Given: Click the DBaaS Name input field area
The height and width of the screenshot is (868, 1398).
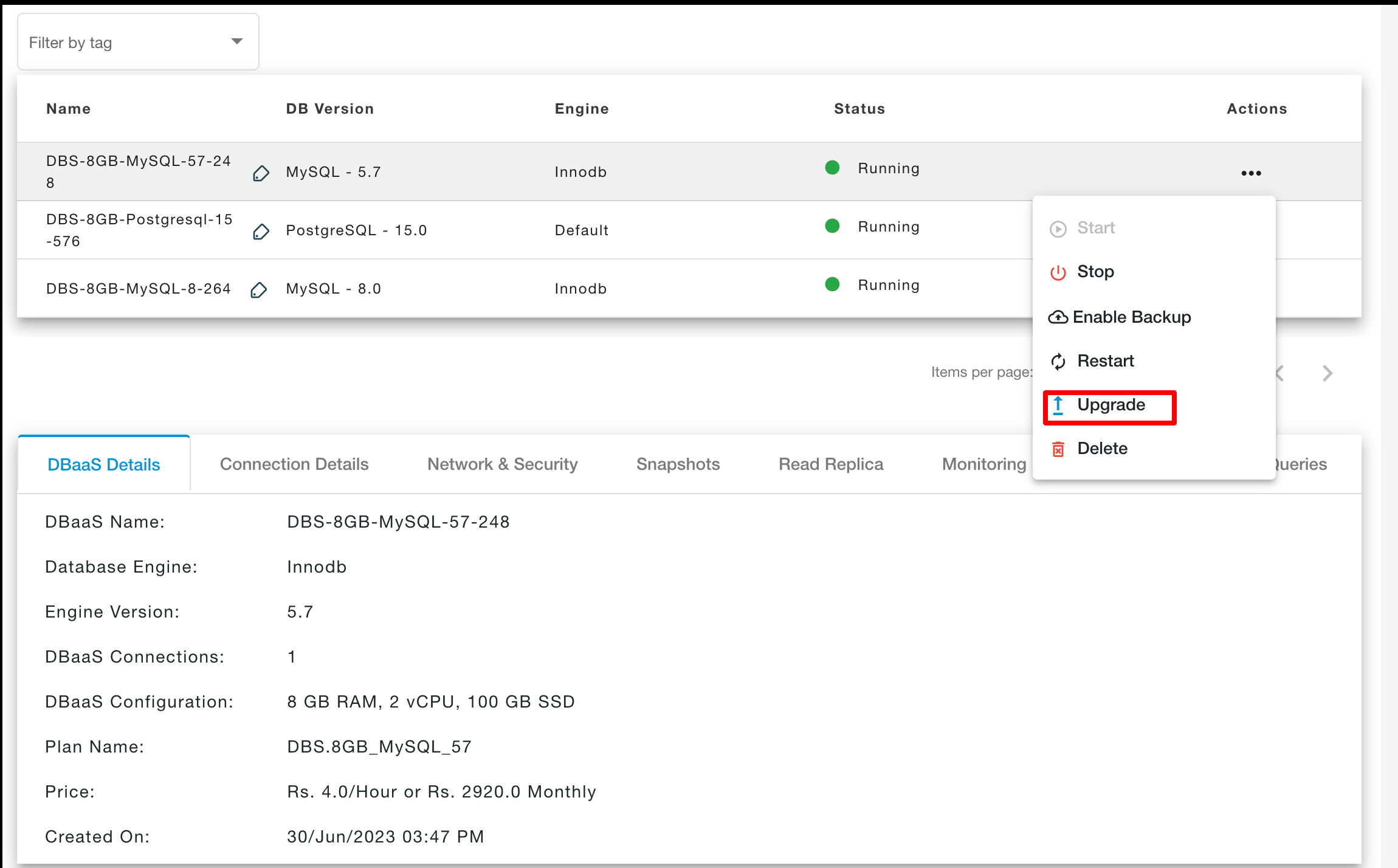Looking at the screenshot, I should (x=396, y=521).
